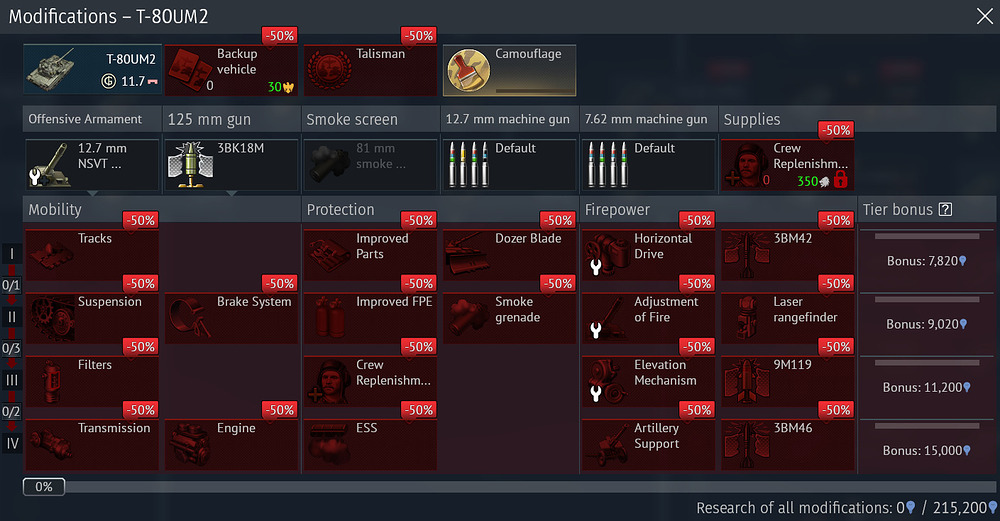Open the 12.7 mm machine gun belt selector
Viewport: 1000px width, 521px height.
(x=509, y=165)
